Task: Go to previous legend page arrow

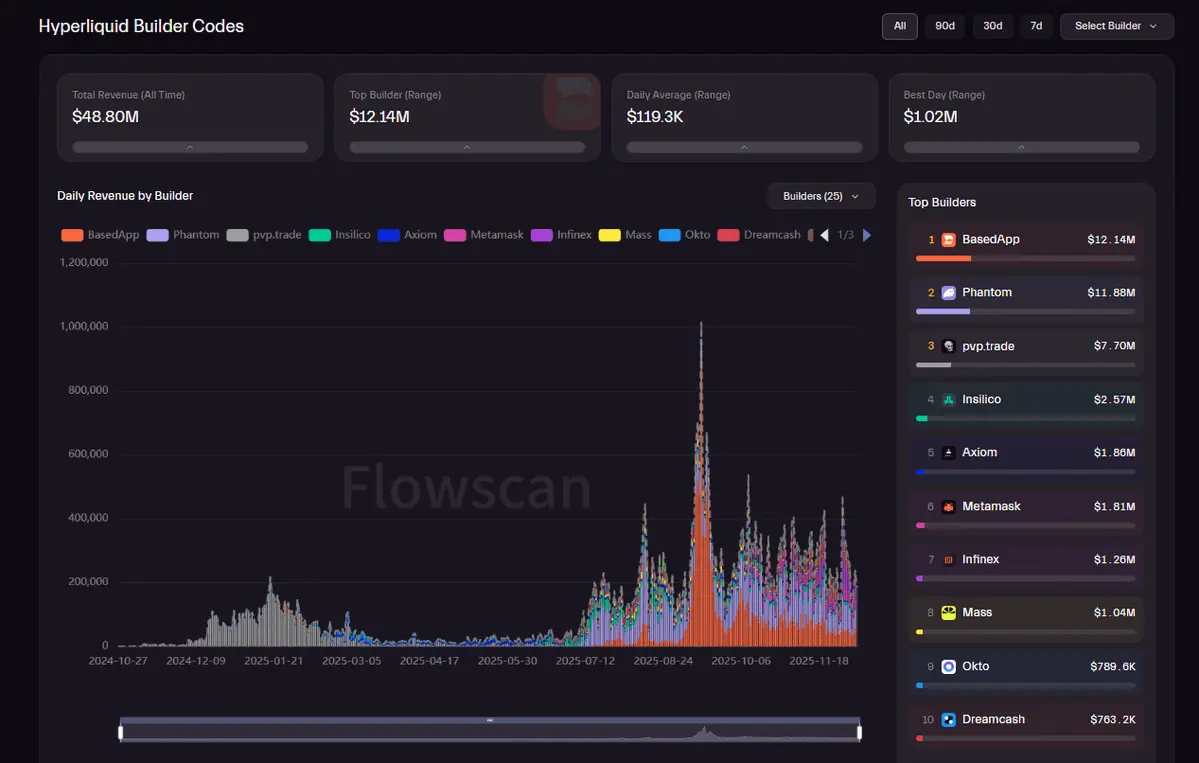Action: pyautogui.click(x=824, y=235)
